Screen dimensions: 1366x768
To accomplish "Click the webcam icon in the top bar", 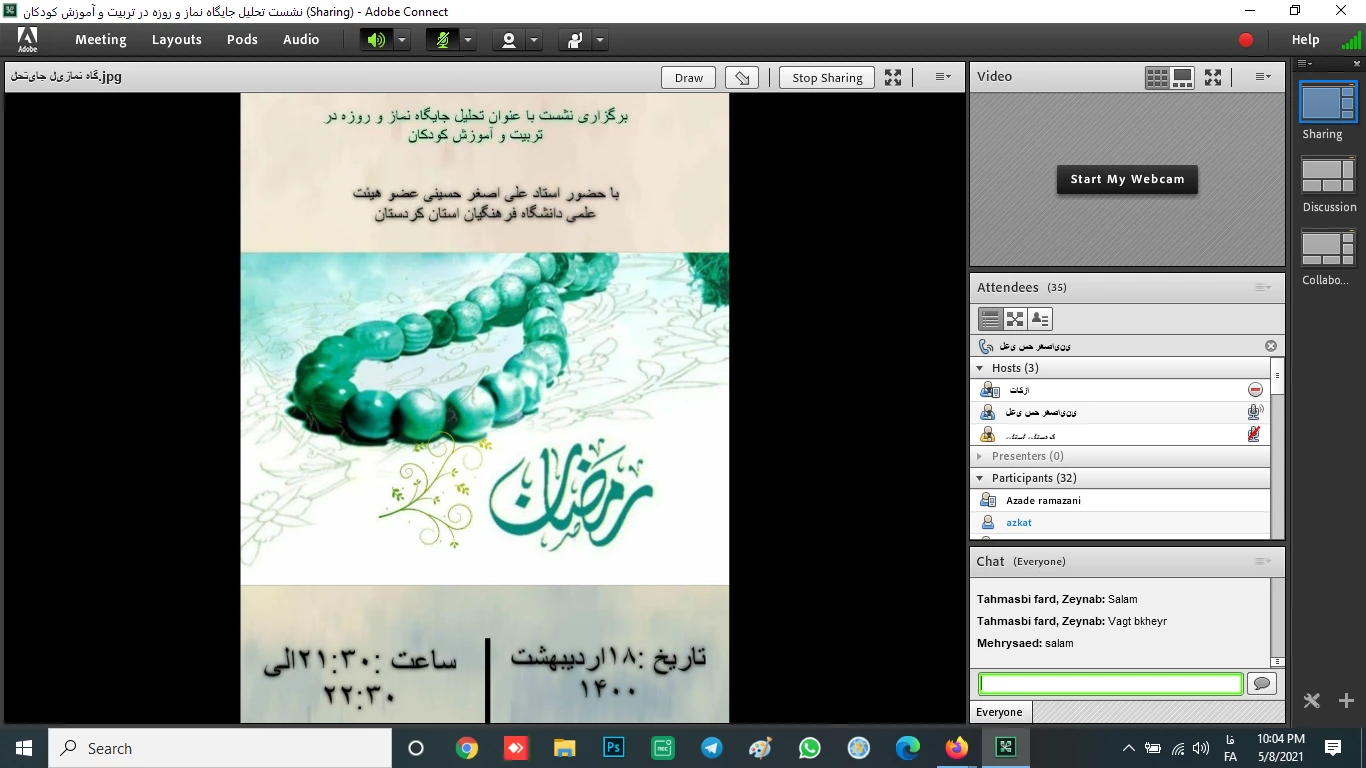I will tap(509, 40).
